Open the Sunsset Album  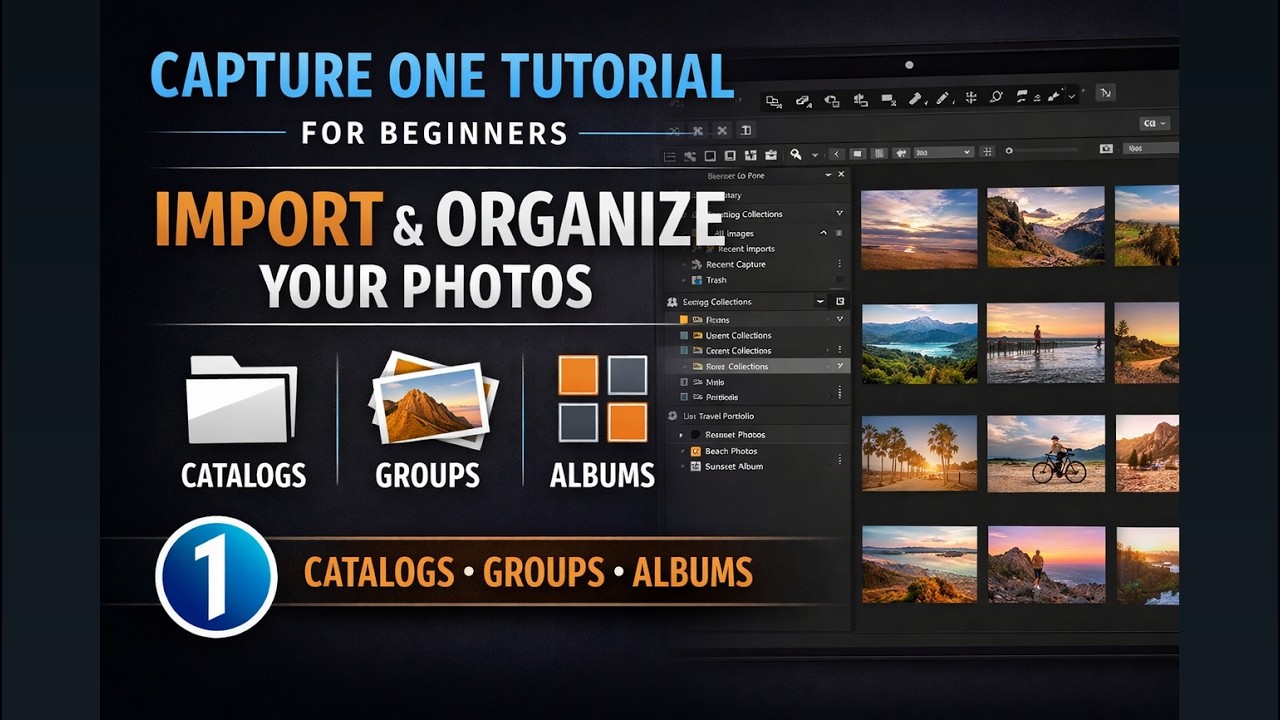coord(734,467)
